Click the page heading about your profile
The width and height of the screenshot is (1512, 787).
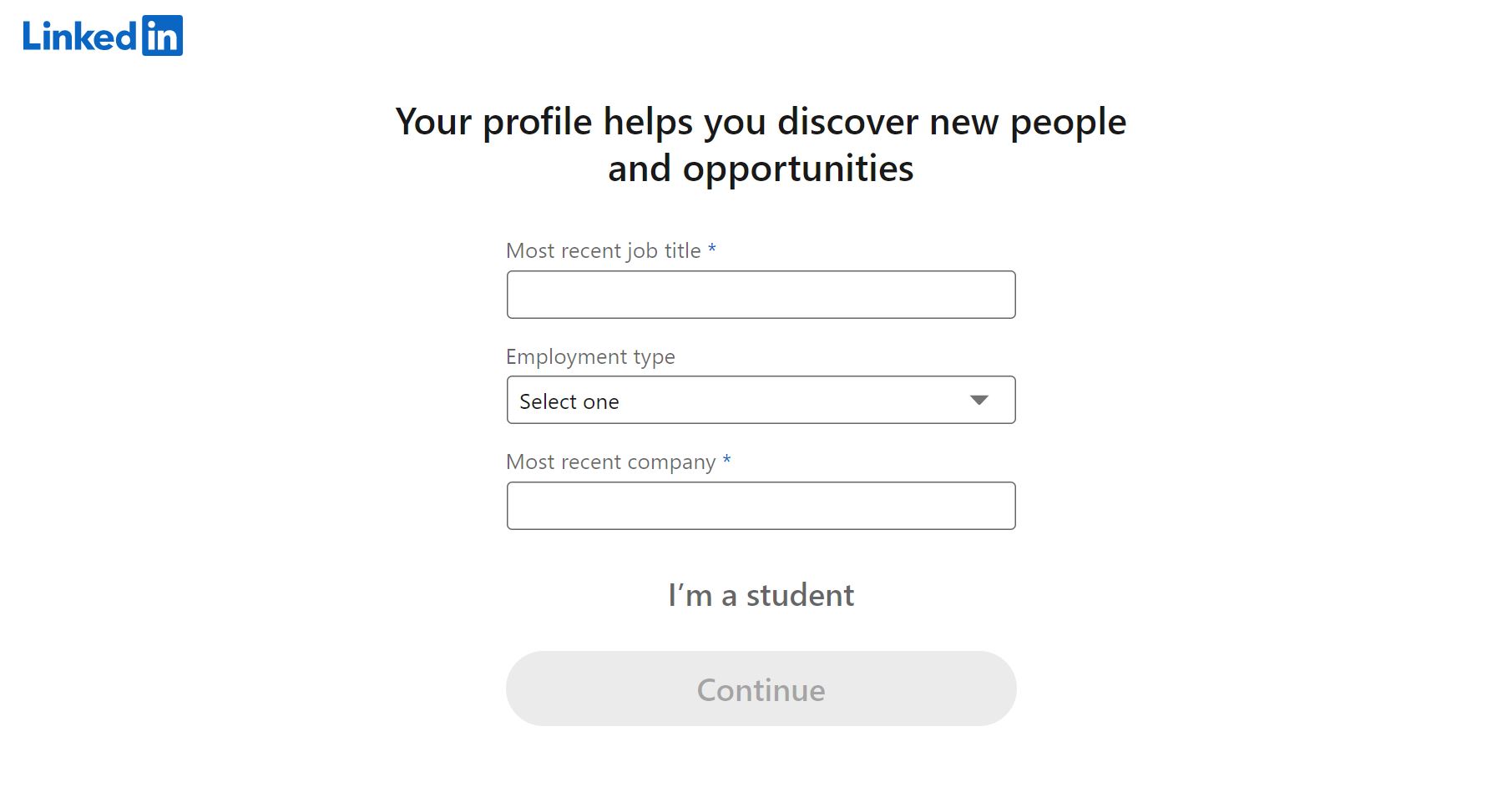click(x=760, y=144)
